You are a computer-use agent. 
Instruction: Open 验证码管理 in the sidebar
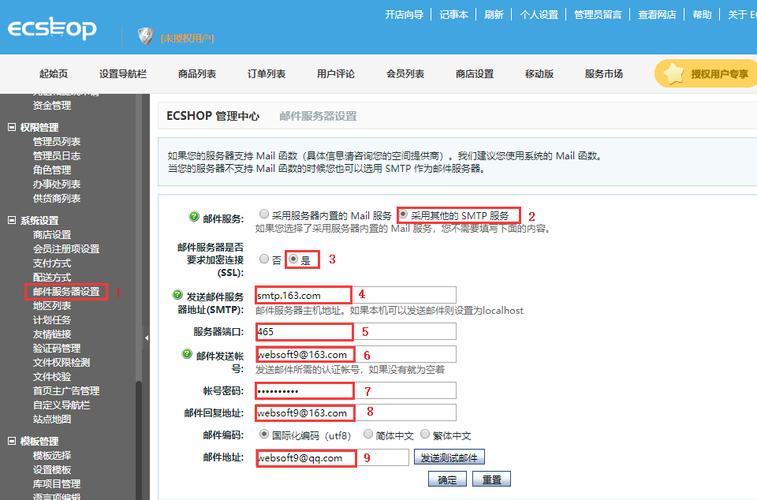[x=56, y=348]
